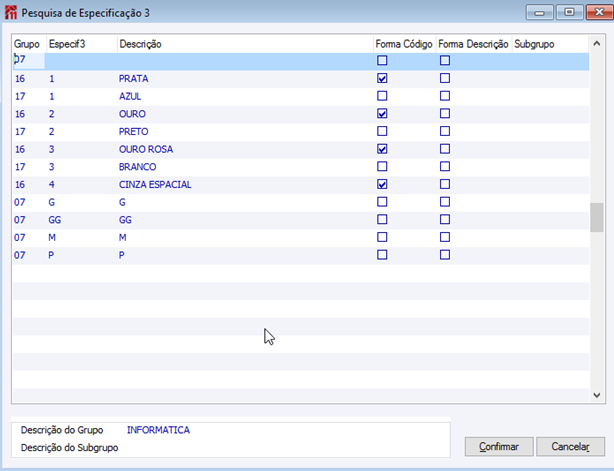Check Forma Descrição for the P row
This screenshot has width=614, height=471.
[x=445, y=254]
